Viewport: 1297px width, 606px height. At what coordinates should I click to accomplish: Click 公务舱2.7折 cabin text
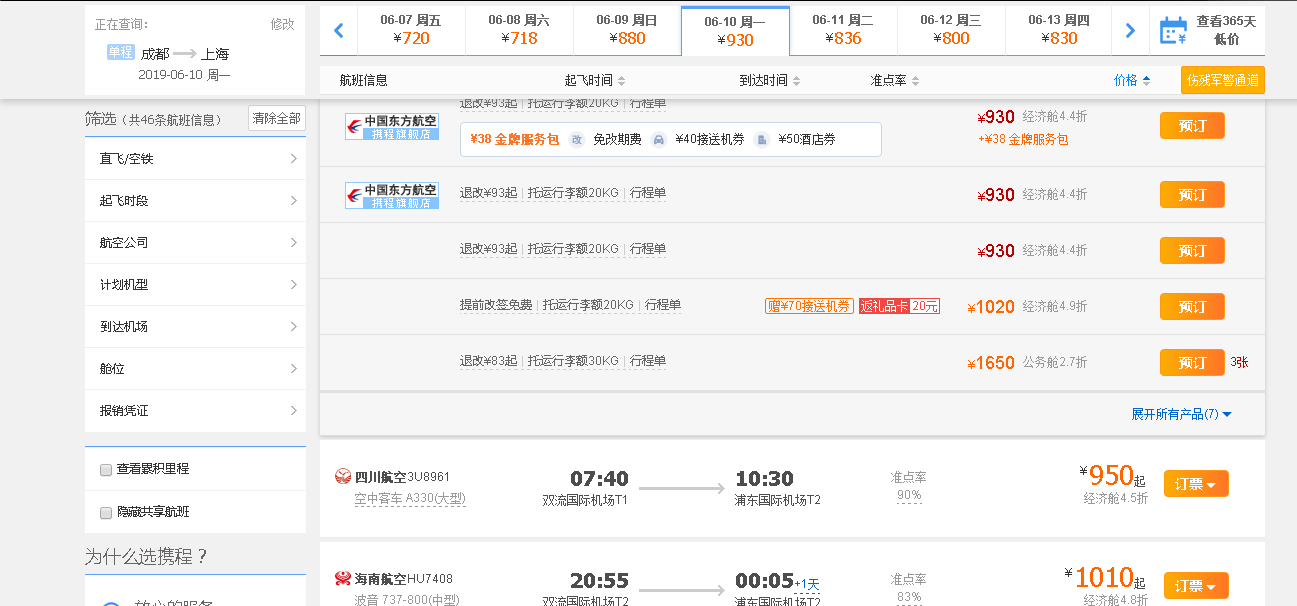click(x=1054, y=363)
